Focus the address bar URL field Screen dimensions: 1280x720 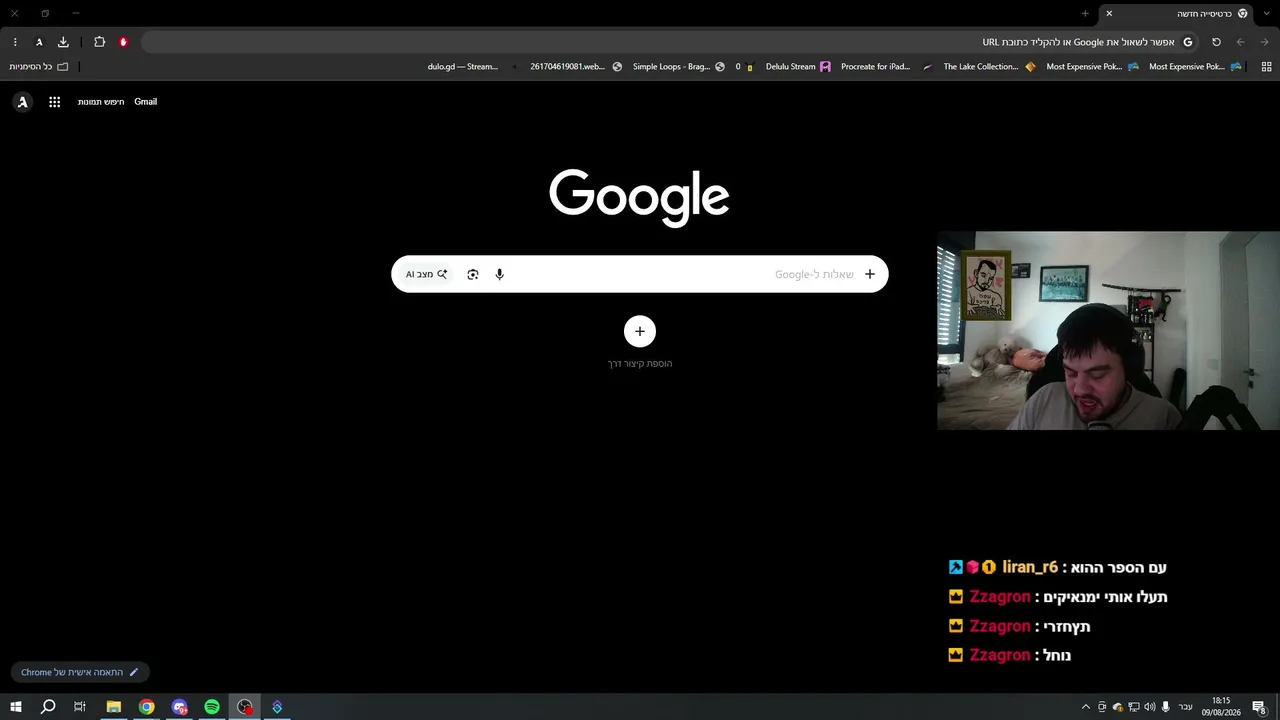tap(670, 42)
